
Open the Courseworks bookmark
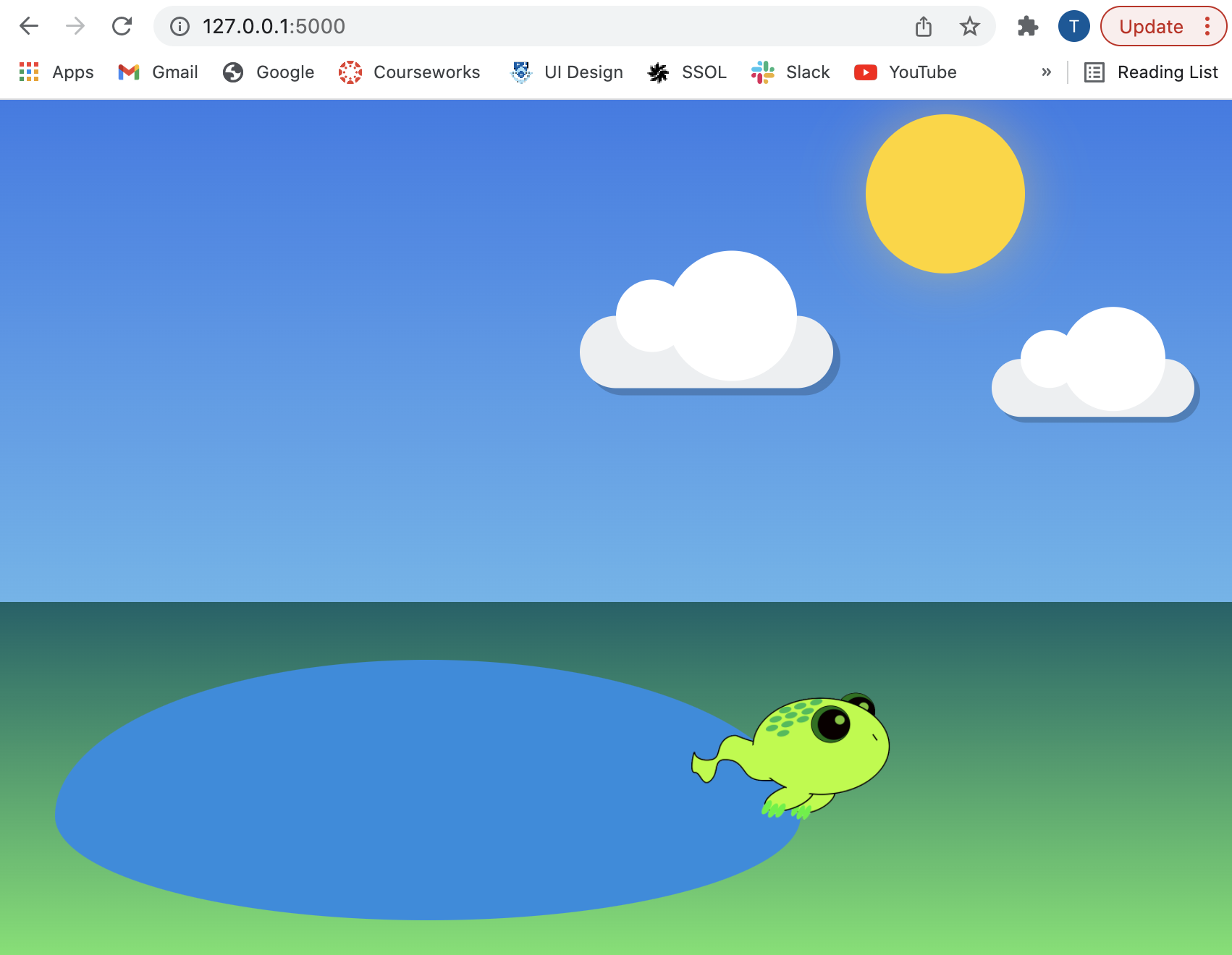[410, 72]
